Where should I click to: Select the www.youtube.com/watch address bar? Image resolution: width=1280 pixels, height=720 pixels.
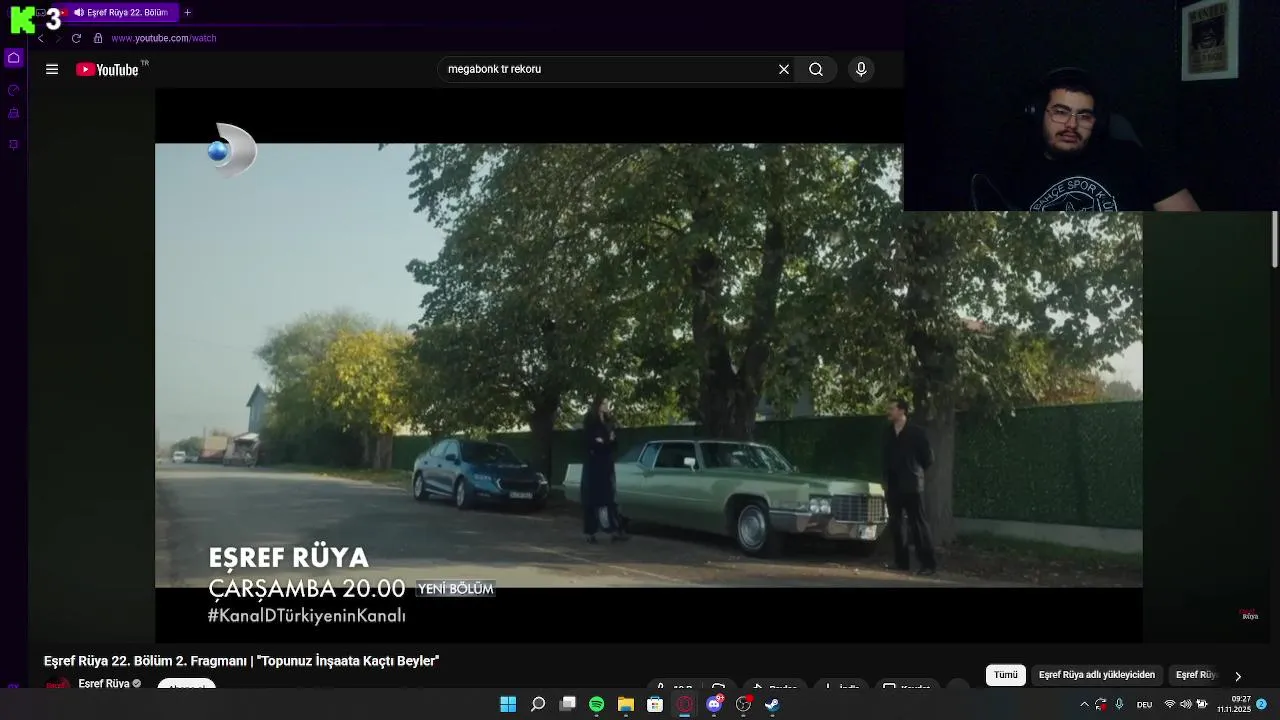(x=164, y=38)
